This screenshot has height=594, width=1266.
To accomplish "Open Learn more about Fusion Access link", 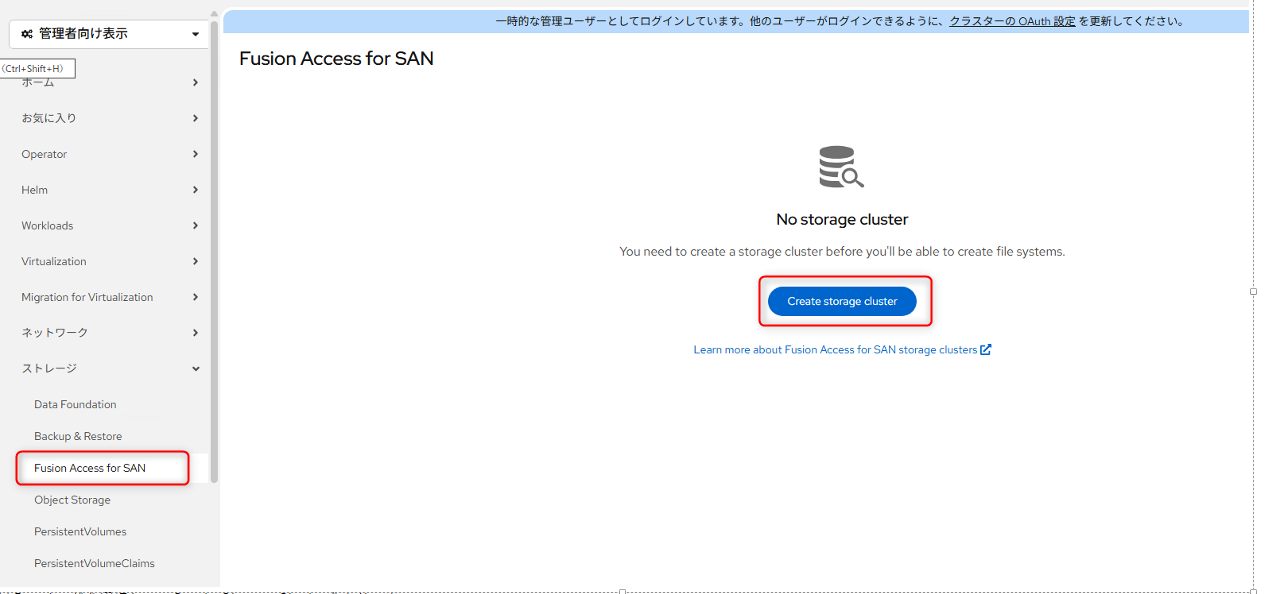I will tap(835, 350).
